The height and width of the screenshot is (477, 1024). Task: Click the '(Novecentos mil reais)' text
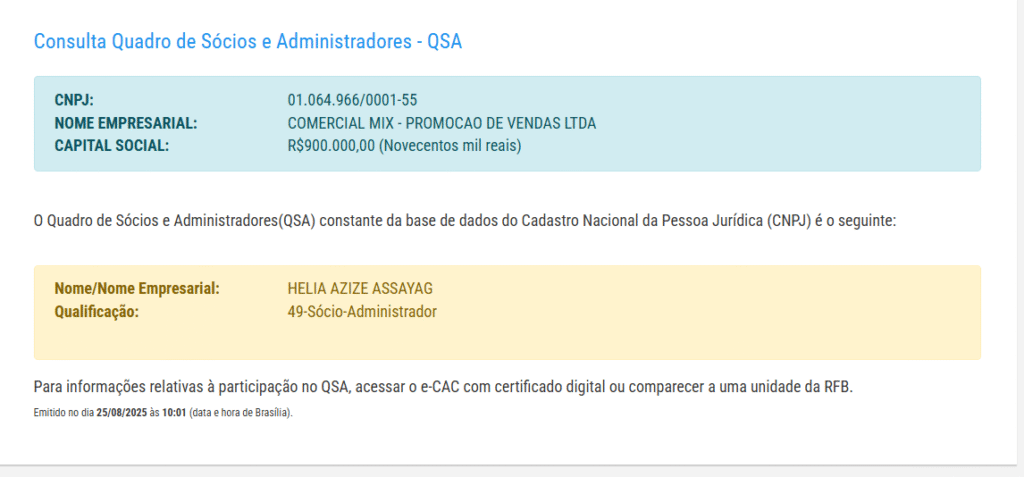click(451, 146)
